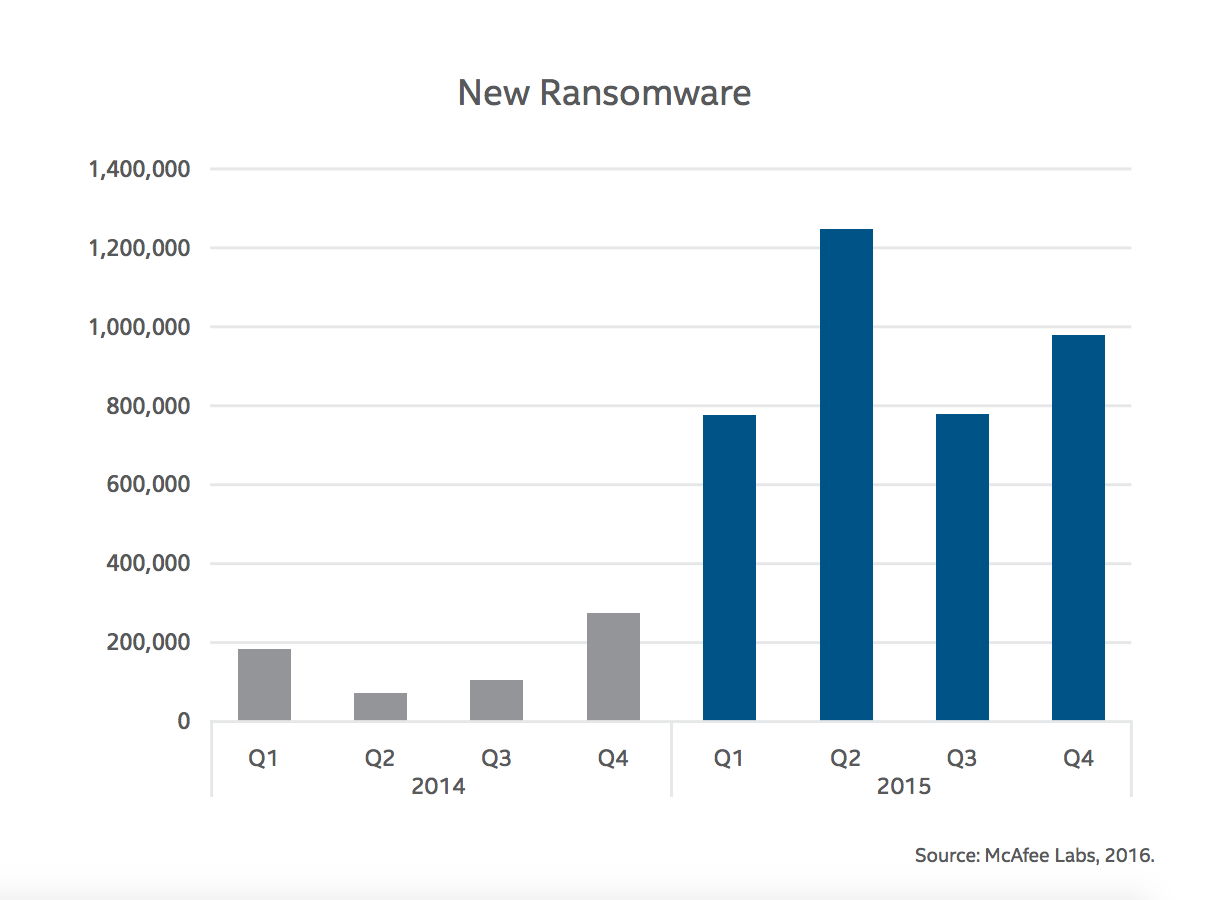The image size is (1206, 900).
Task: Click the 2014 Q2 gray bar
Action: [x=380, y=707]
